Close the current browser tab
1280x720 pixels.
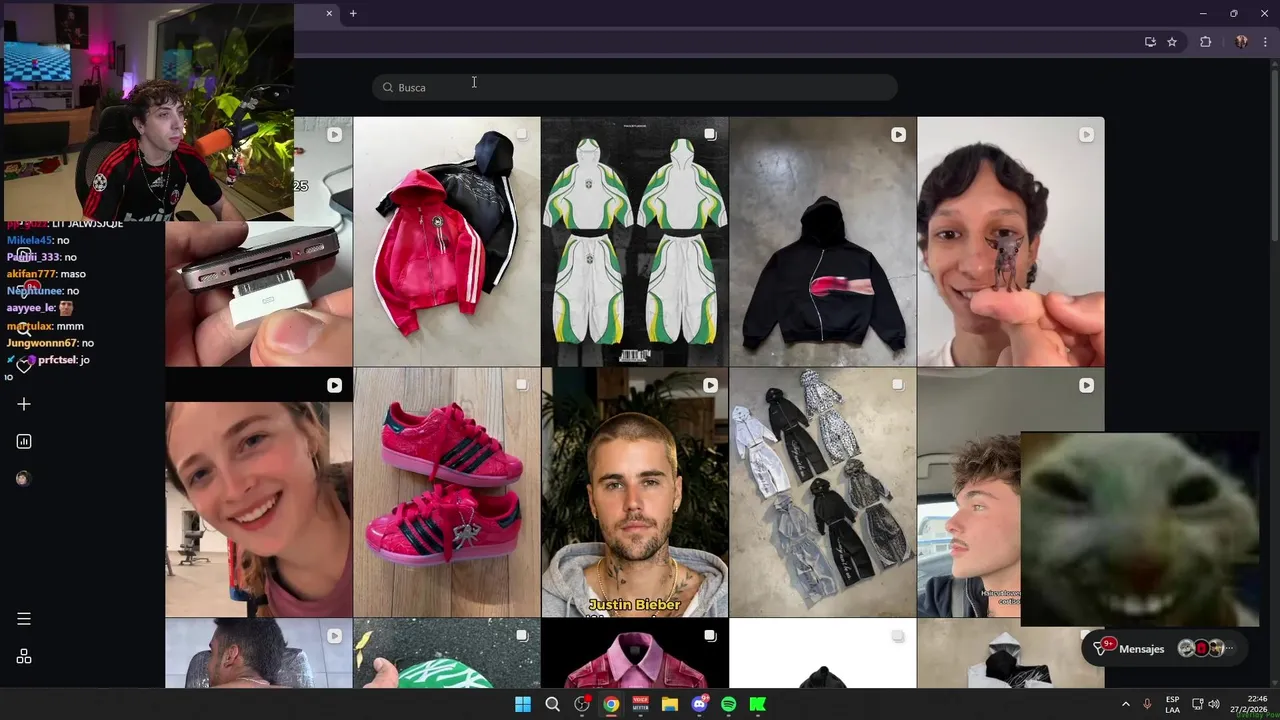[329, 13]
